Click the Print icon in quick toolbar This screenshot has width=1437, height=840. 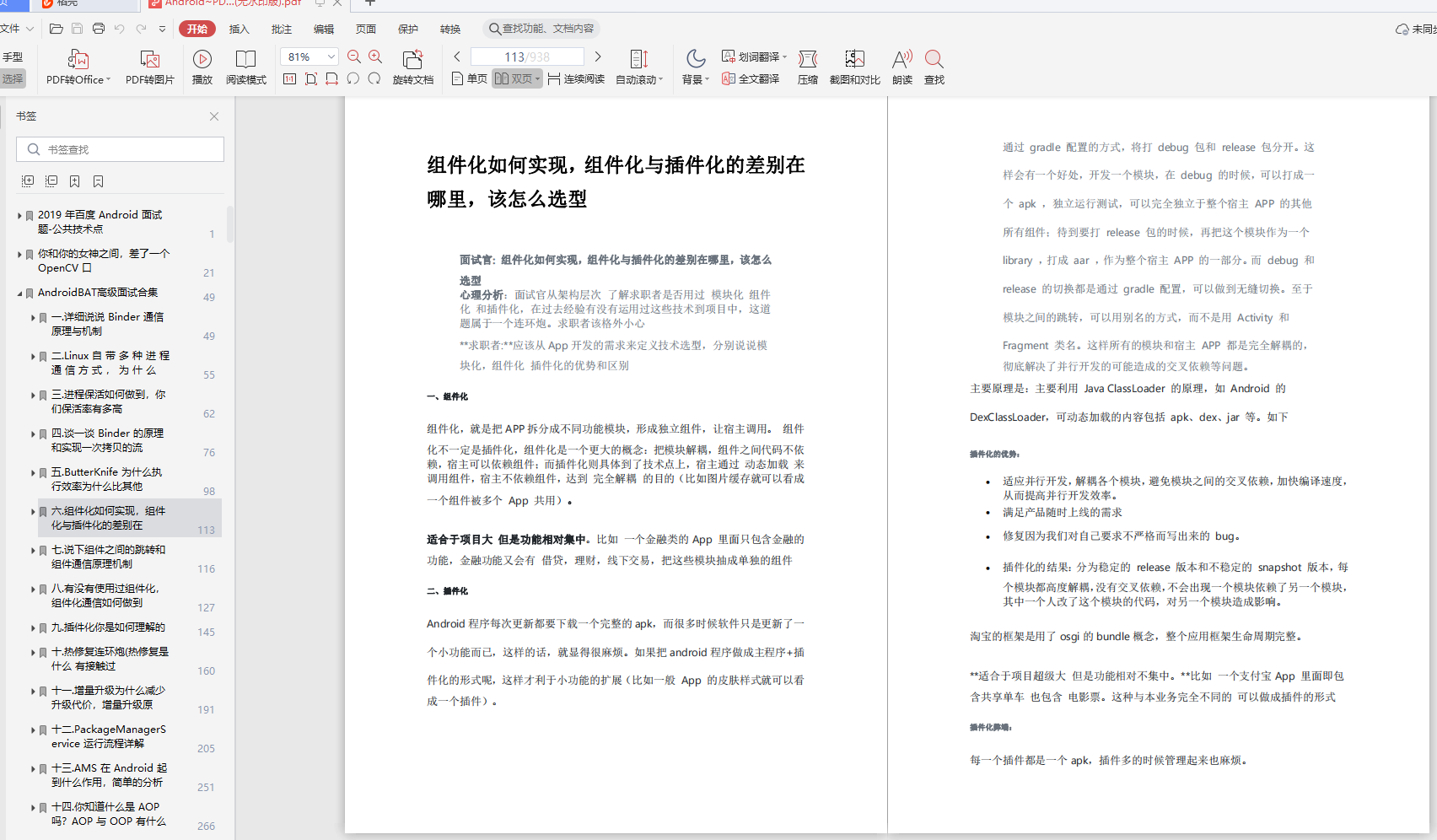click(99, 29)
